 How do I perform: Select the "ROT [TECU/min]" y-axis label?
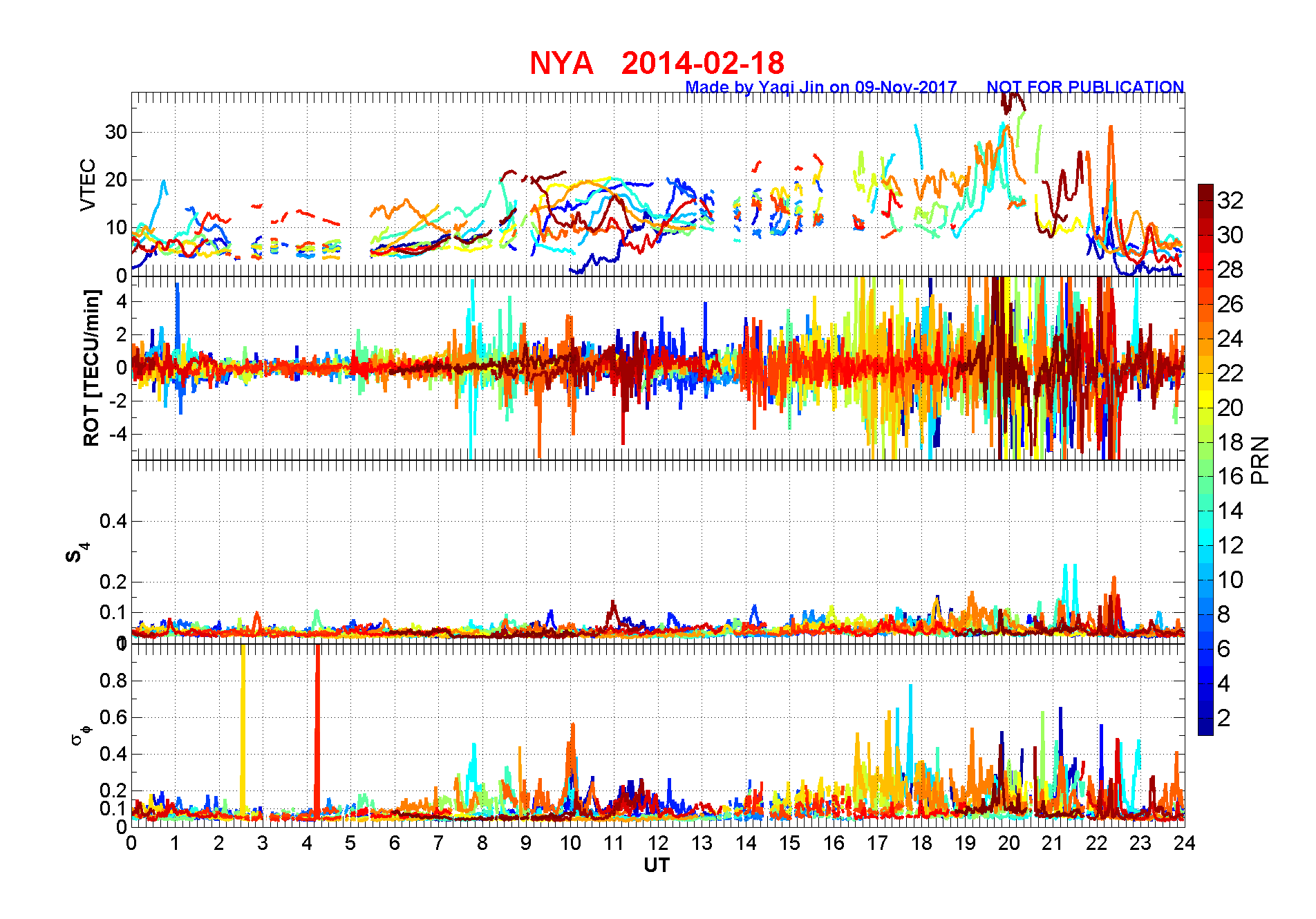91,368
